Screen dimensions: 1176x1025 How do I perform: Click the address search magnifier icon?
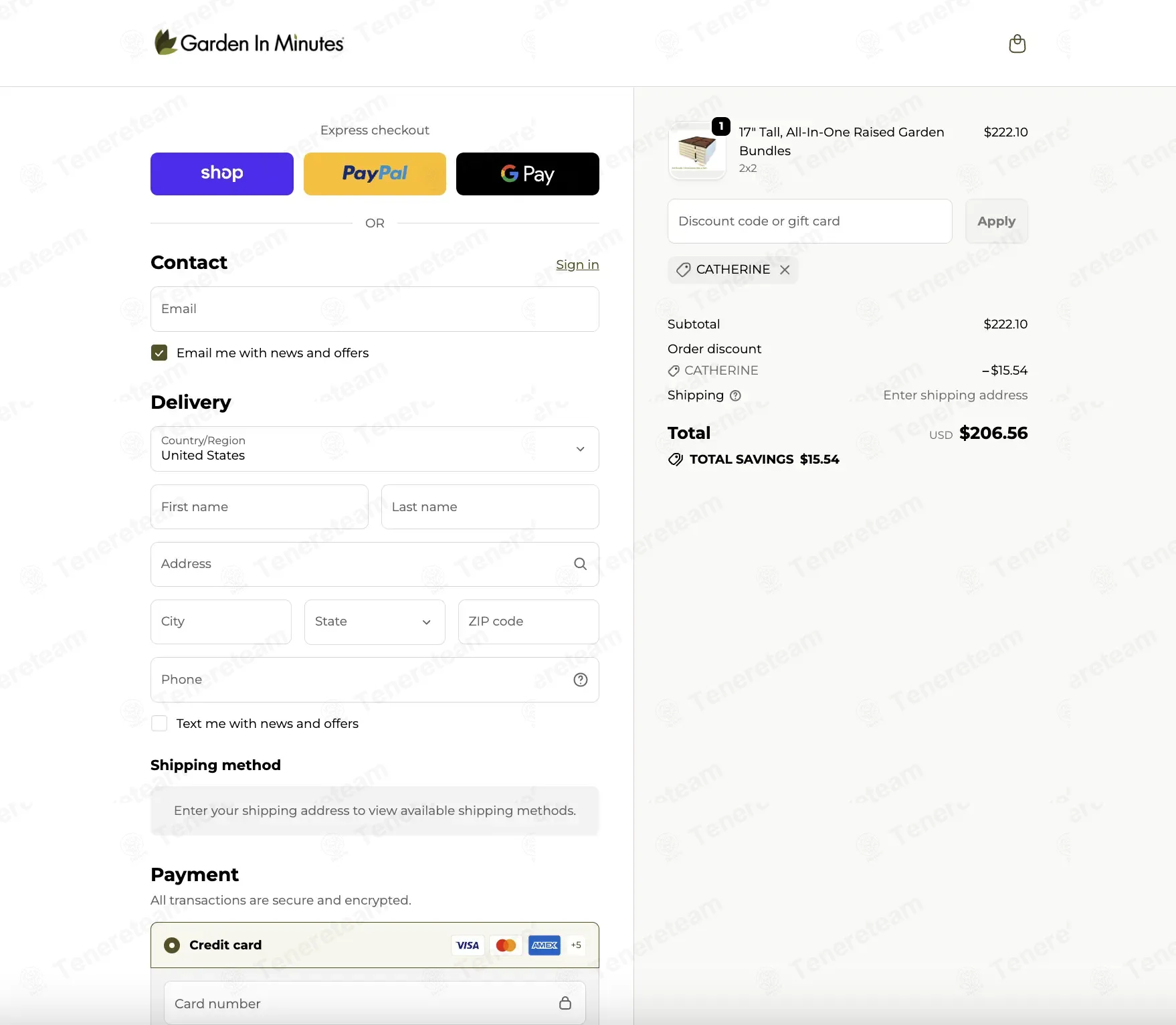[581, 564]
